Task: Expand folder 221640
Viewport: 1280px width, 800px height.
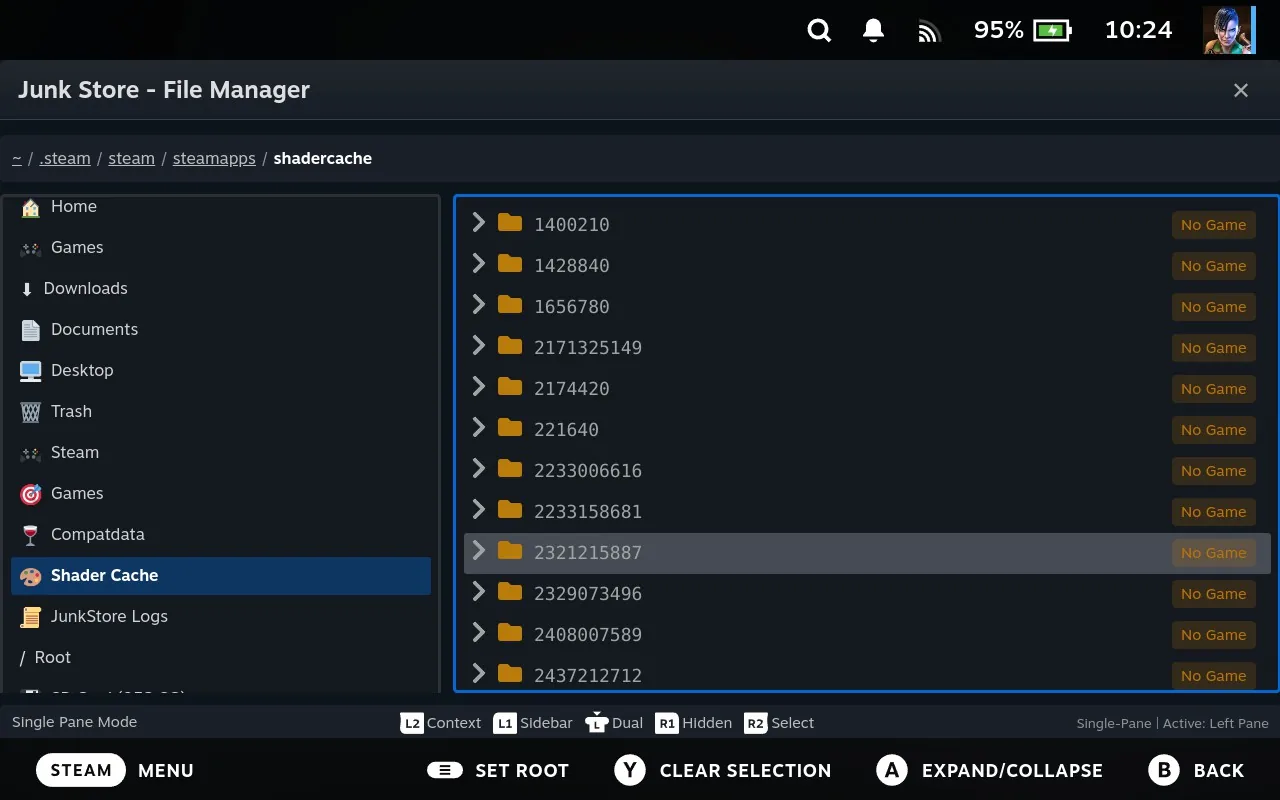Action: 479,427
